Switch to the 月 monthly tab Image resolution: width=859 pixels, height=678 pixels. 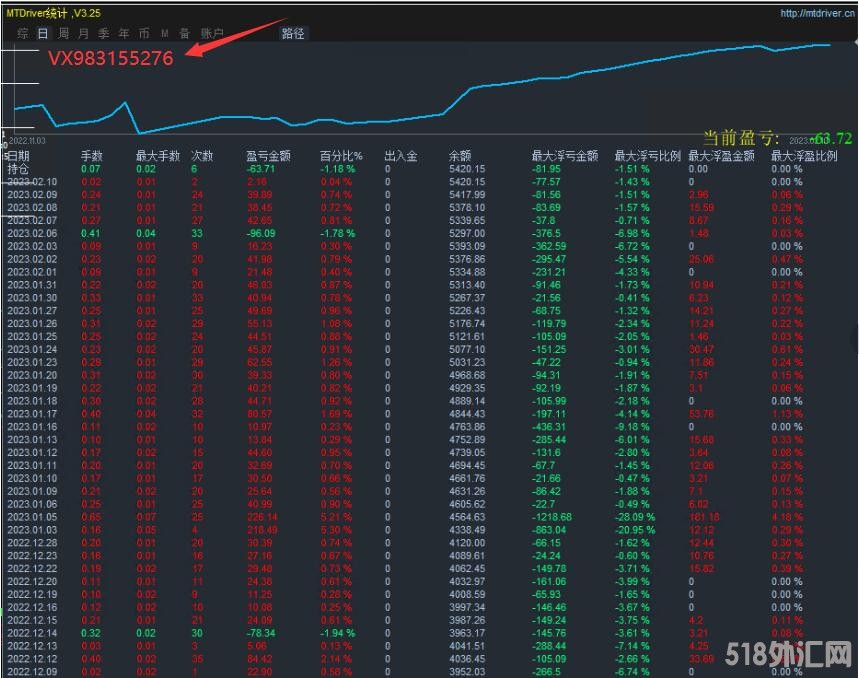click(83, 33)
